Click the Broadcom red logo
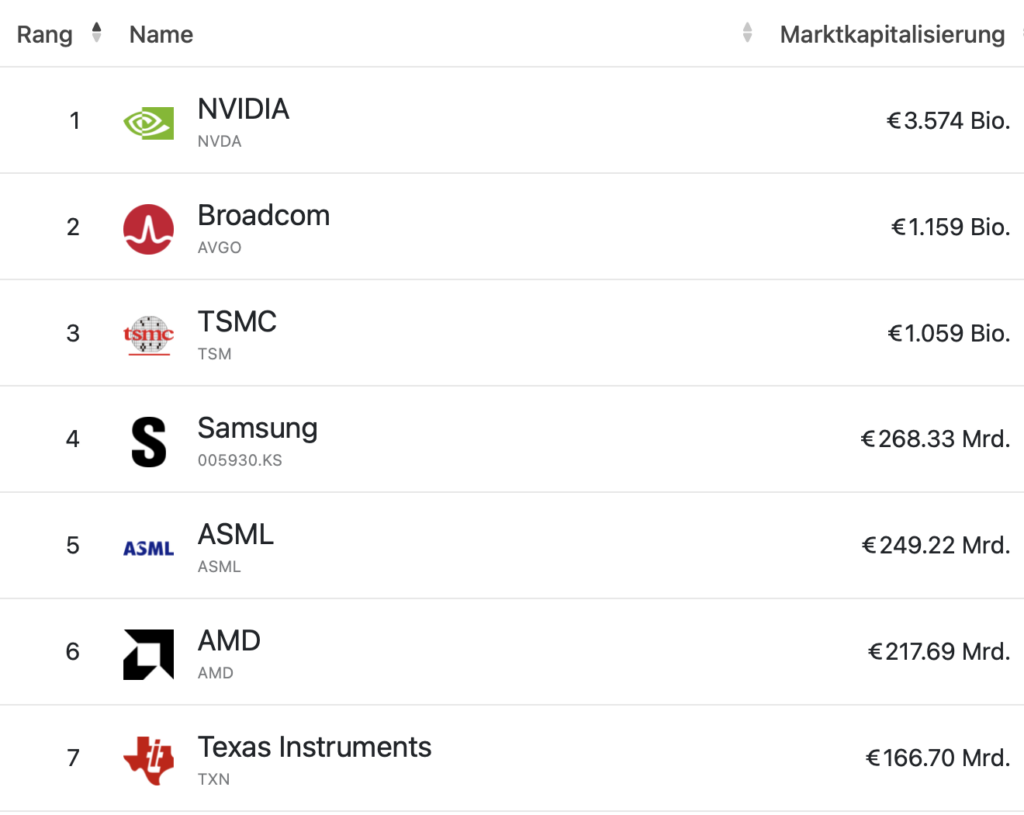This screenshot has width=1024, height=815. coord(148,229)
